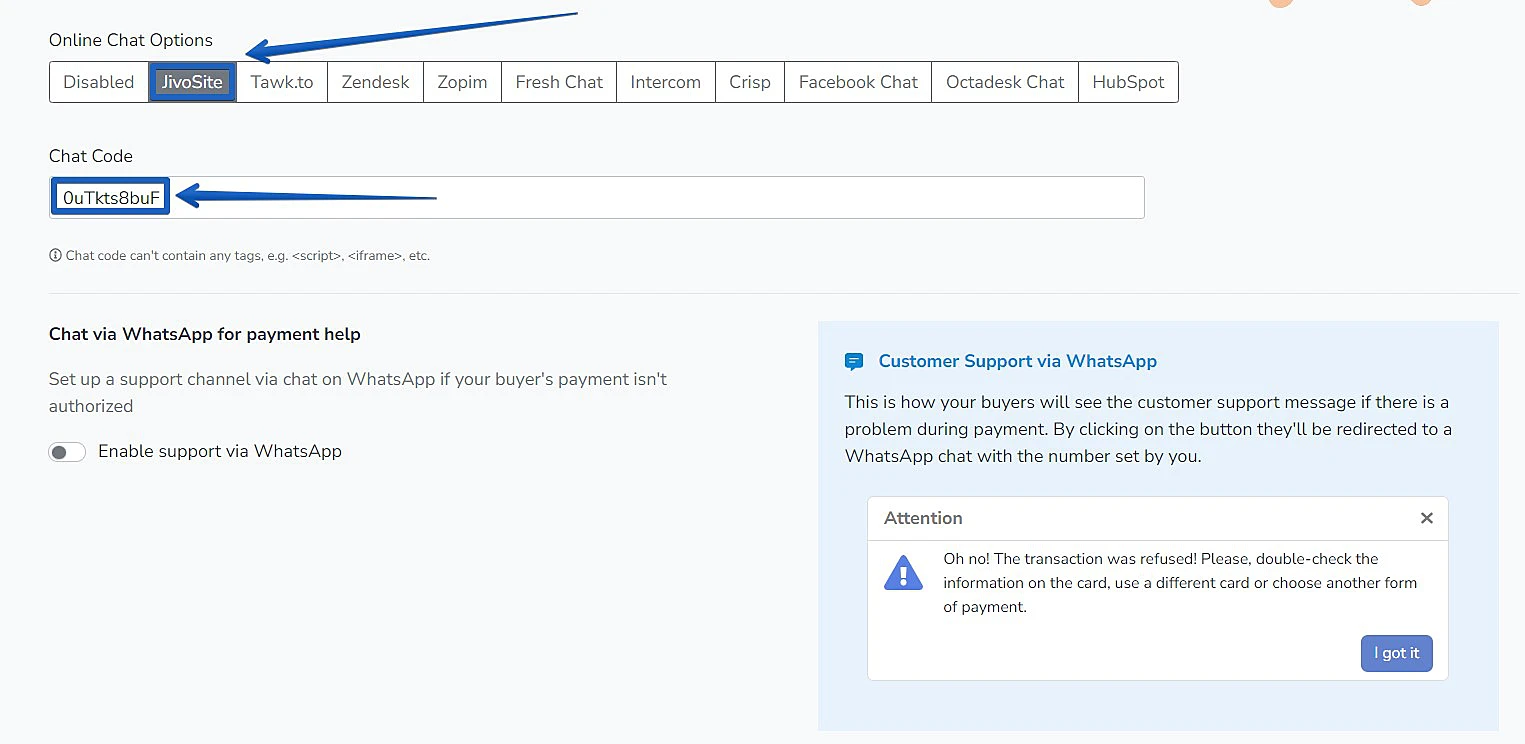Enable support via WhatsApp toggle
Viewport: 1525px width, 744px height.
(x=67, y=452)
